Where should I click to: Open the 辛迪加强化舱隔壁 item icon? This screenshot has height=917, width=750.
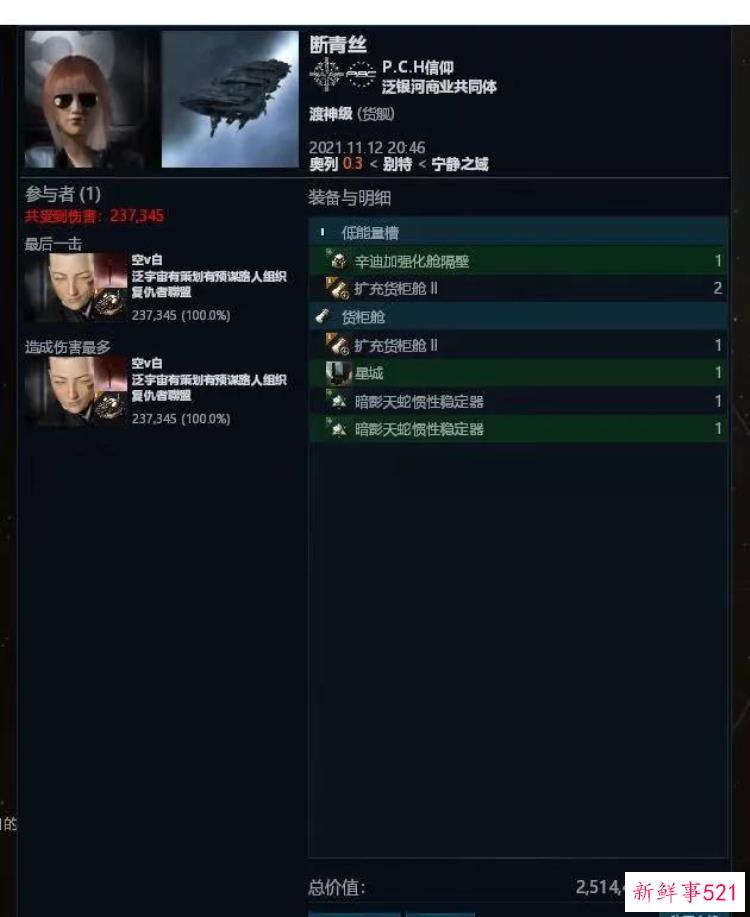(x=338, y=261)
